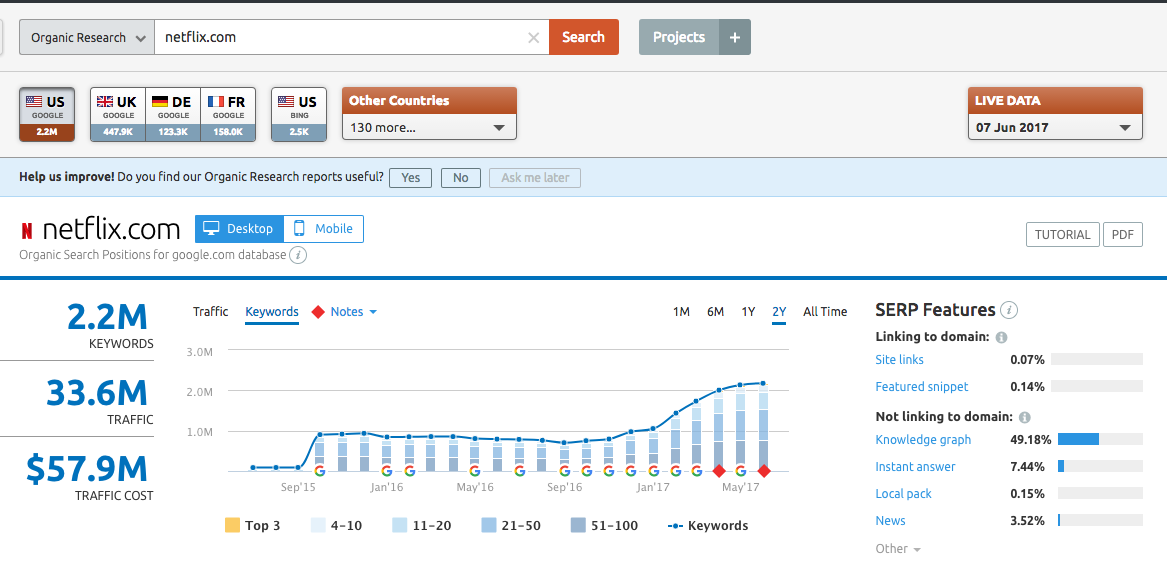
Task: Open the Live Data date dropdown
Action: click(x=1054, y=128)
